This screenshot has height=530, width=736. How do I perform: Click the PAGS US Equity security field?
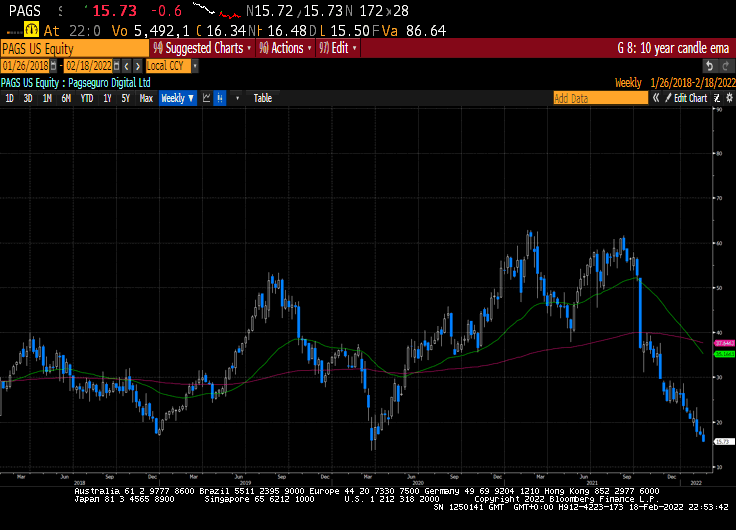pyautogui.click(x=74, y=48)
